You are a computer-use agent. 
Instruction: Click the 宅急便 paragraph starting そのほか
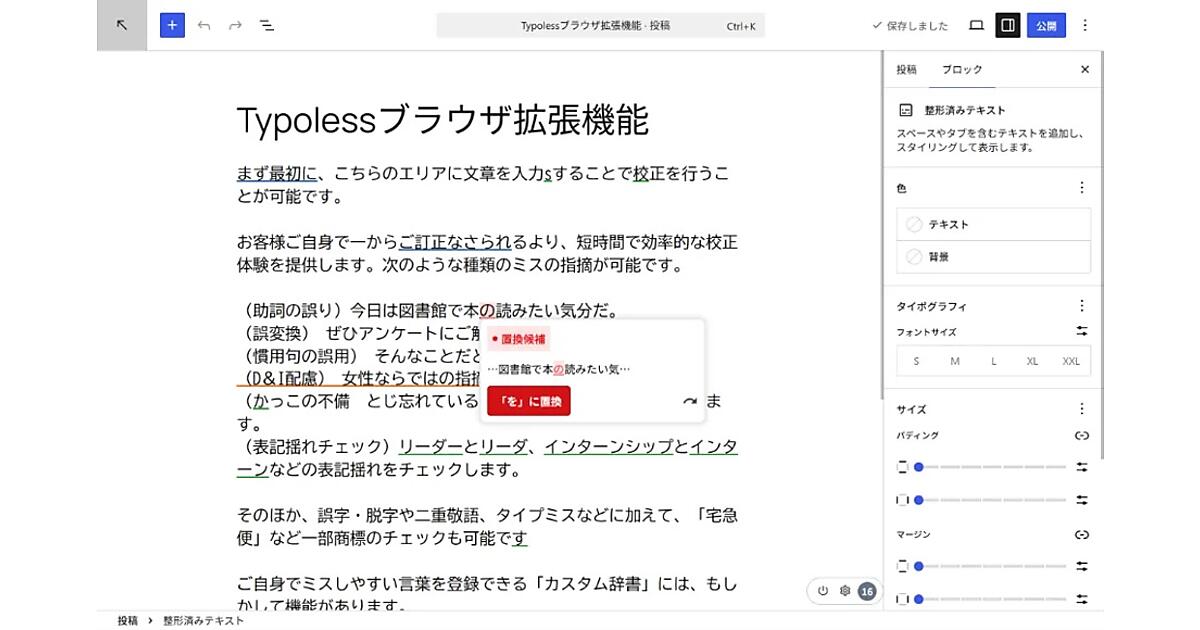click(488, 527)
